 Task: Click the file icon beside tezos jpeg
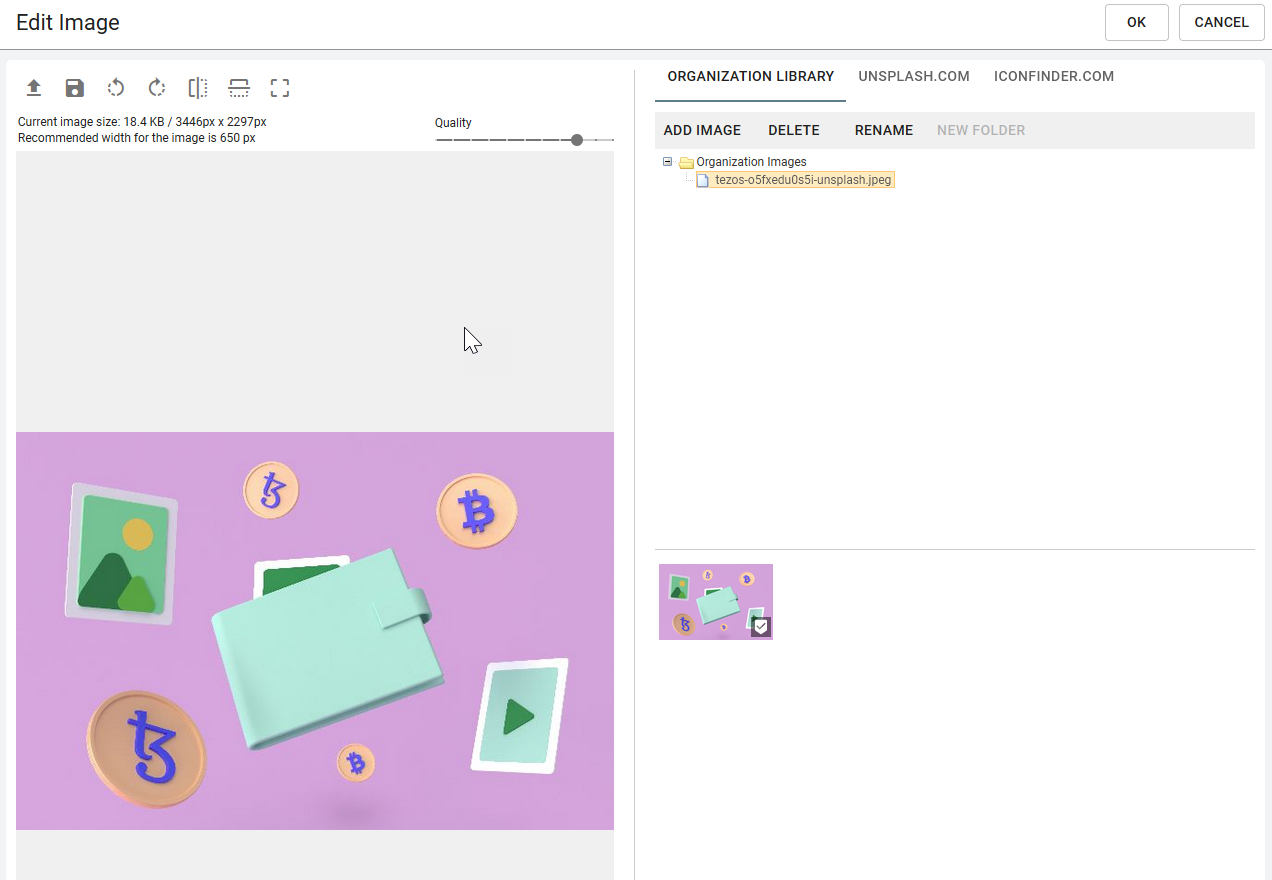(x=702, y=180)
